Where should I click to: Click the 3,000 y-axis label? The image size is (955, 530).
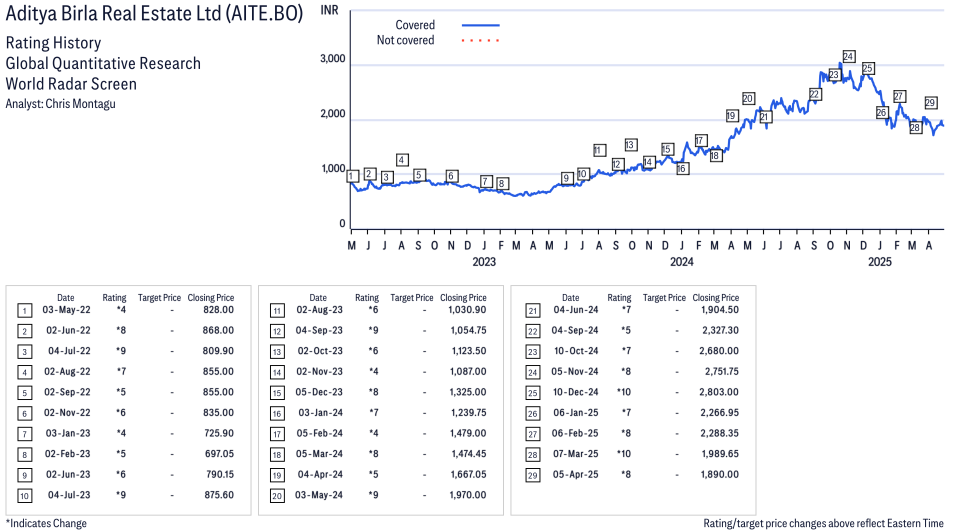point(333,58)
